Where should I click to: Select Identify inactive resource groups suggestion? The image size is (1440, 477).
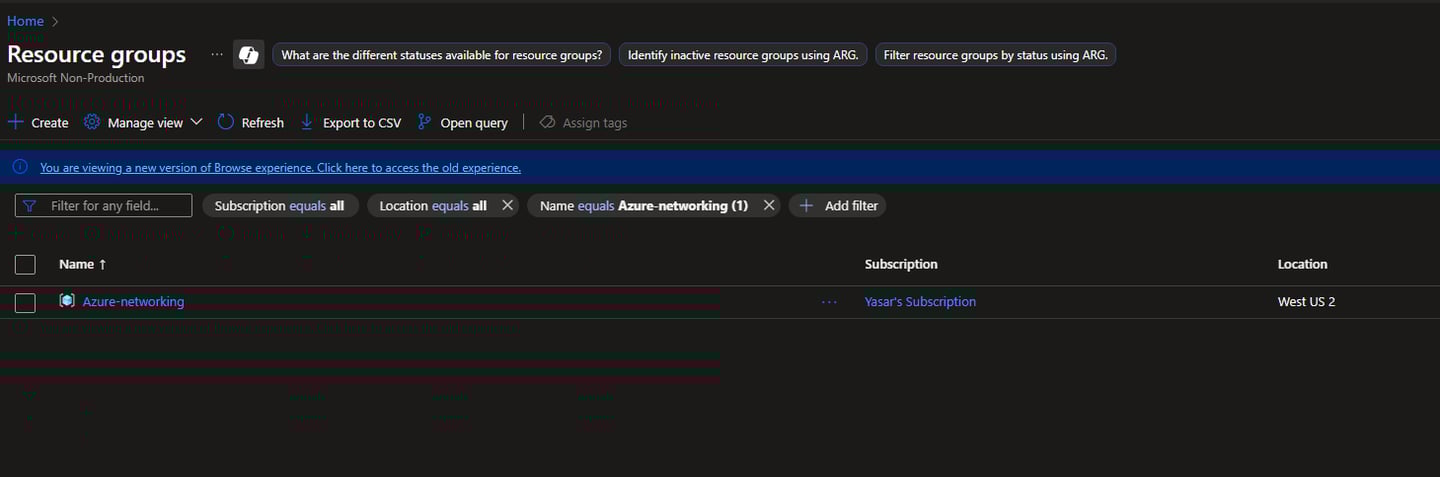(743, 55)
